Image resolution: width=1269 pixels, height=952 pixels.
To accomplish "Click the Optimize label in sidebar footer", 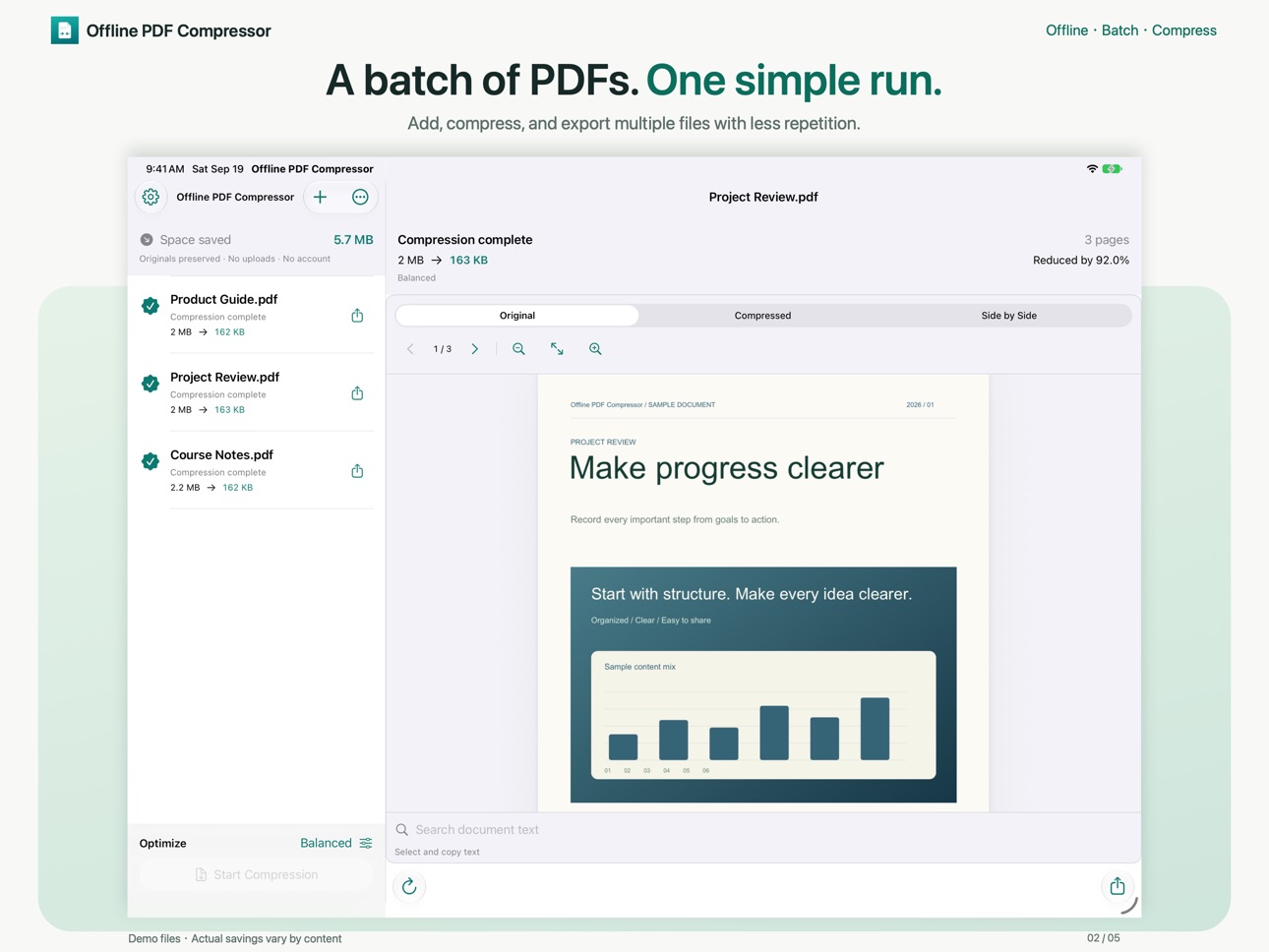I will (x=163, y=843).
